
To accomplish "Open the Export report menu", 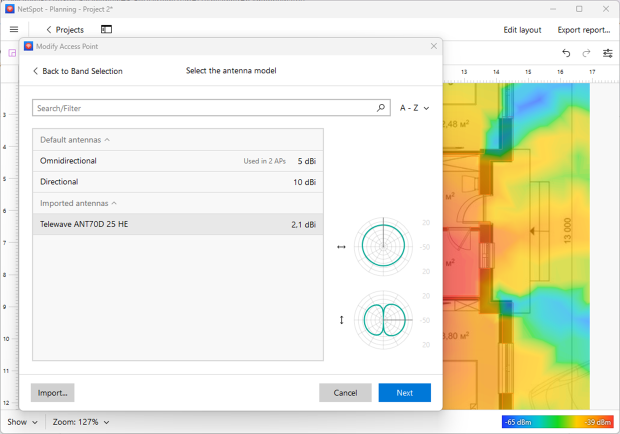I will [583, 30].
